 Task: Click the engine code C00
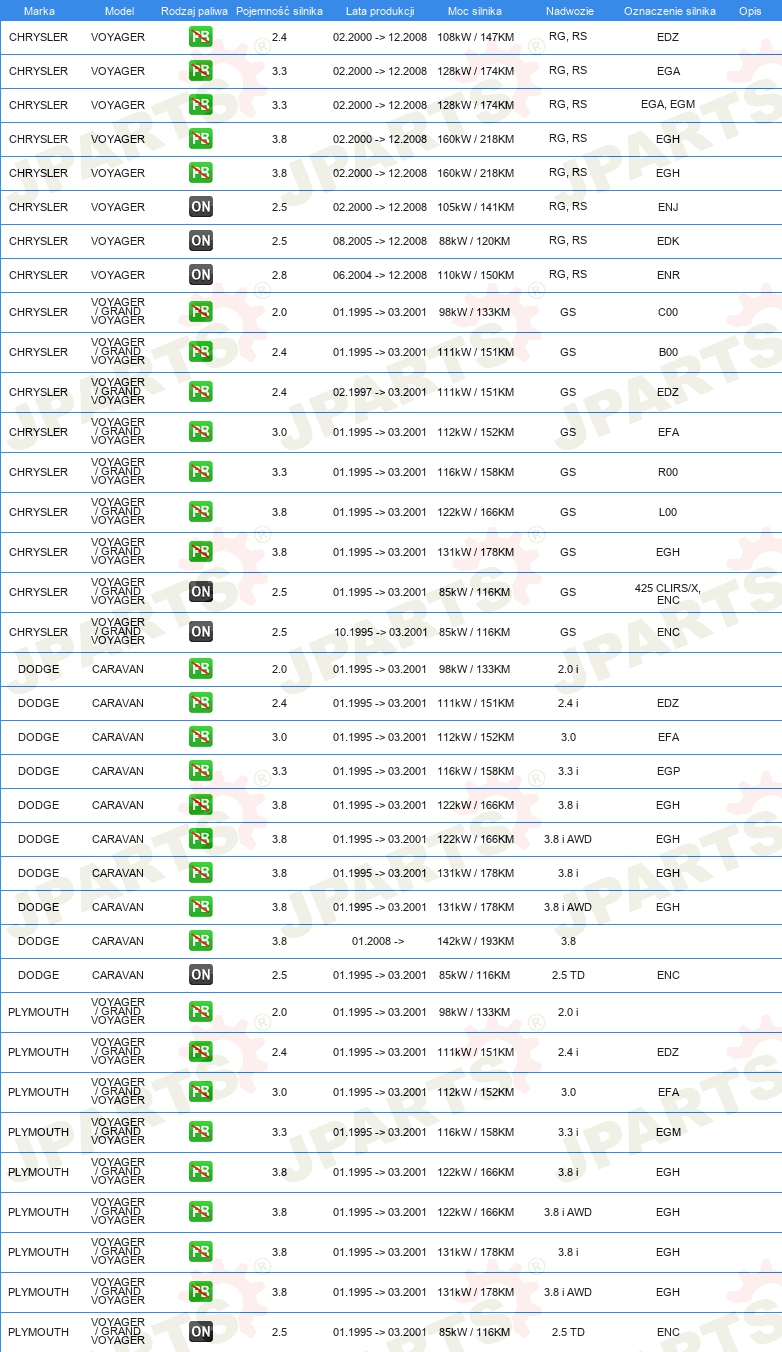click(x=668, y=312)
